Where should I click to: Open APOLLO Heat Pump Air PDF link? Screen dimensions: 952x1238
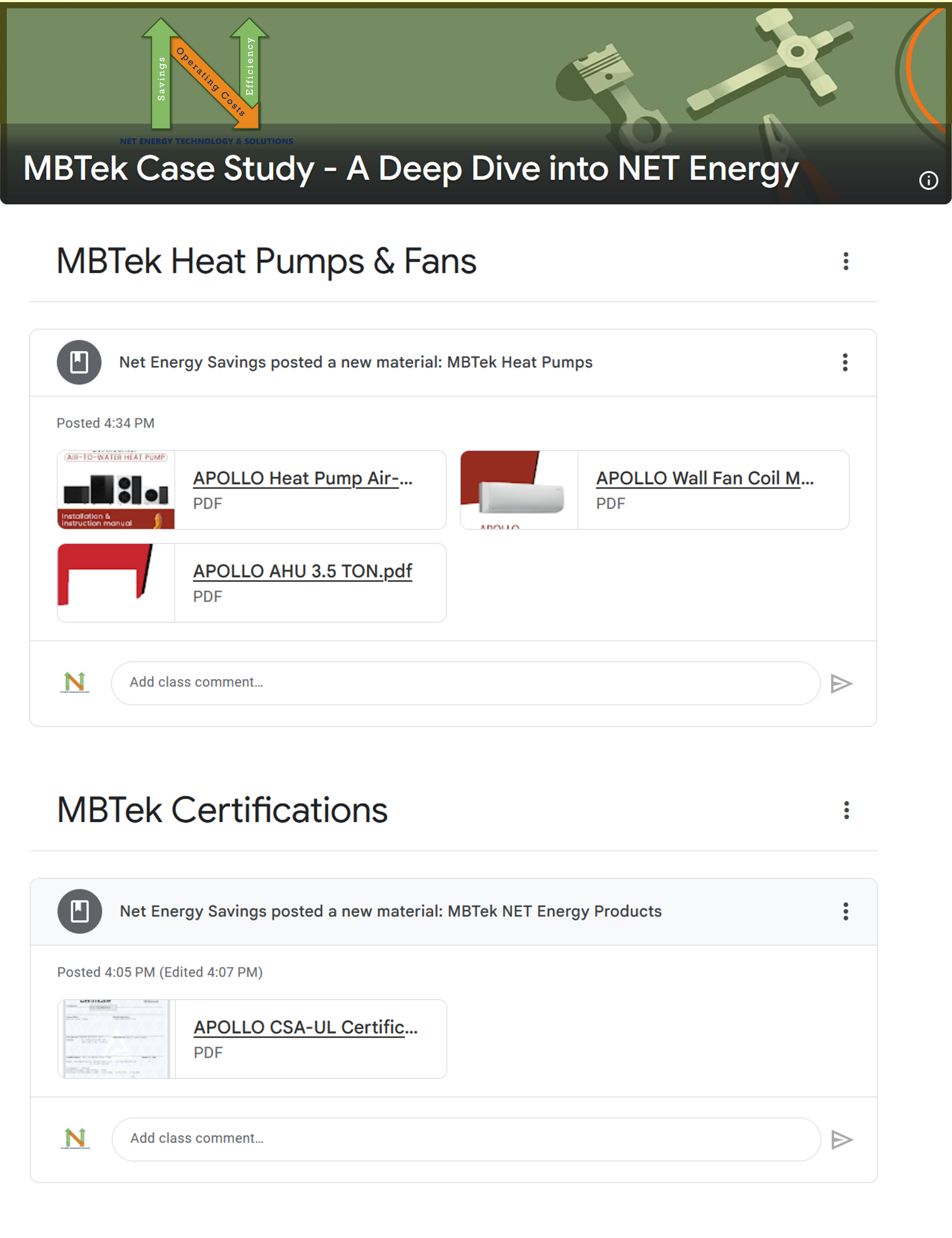(x=302, y=478)
